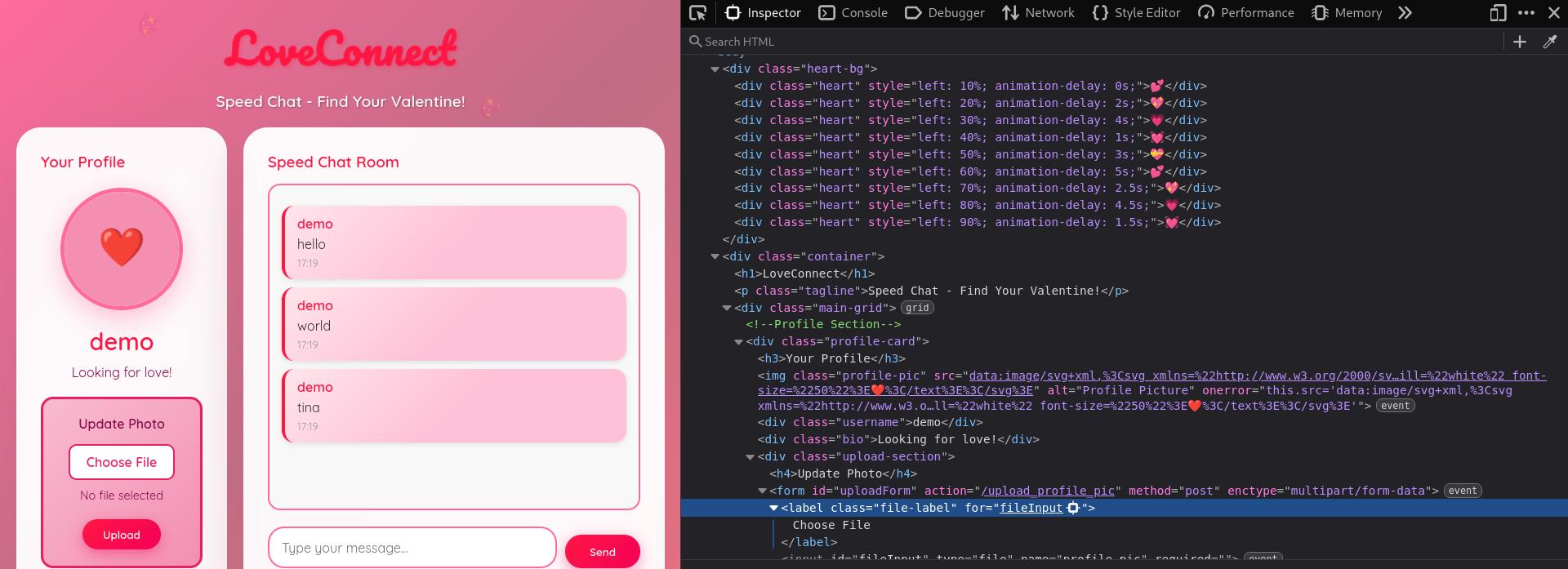Click the 'Choose File' text node in inspector
Viewport: 1568px width, 569px height.
click(x=831, y=525)
